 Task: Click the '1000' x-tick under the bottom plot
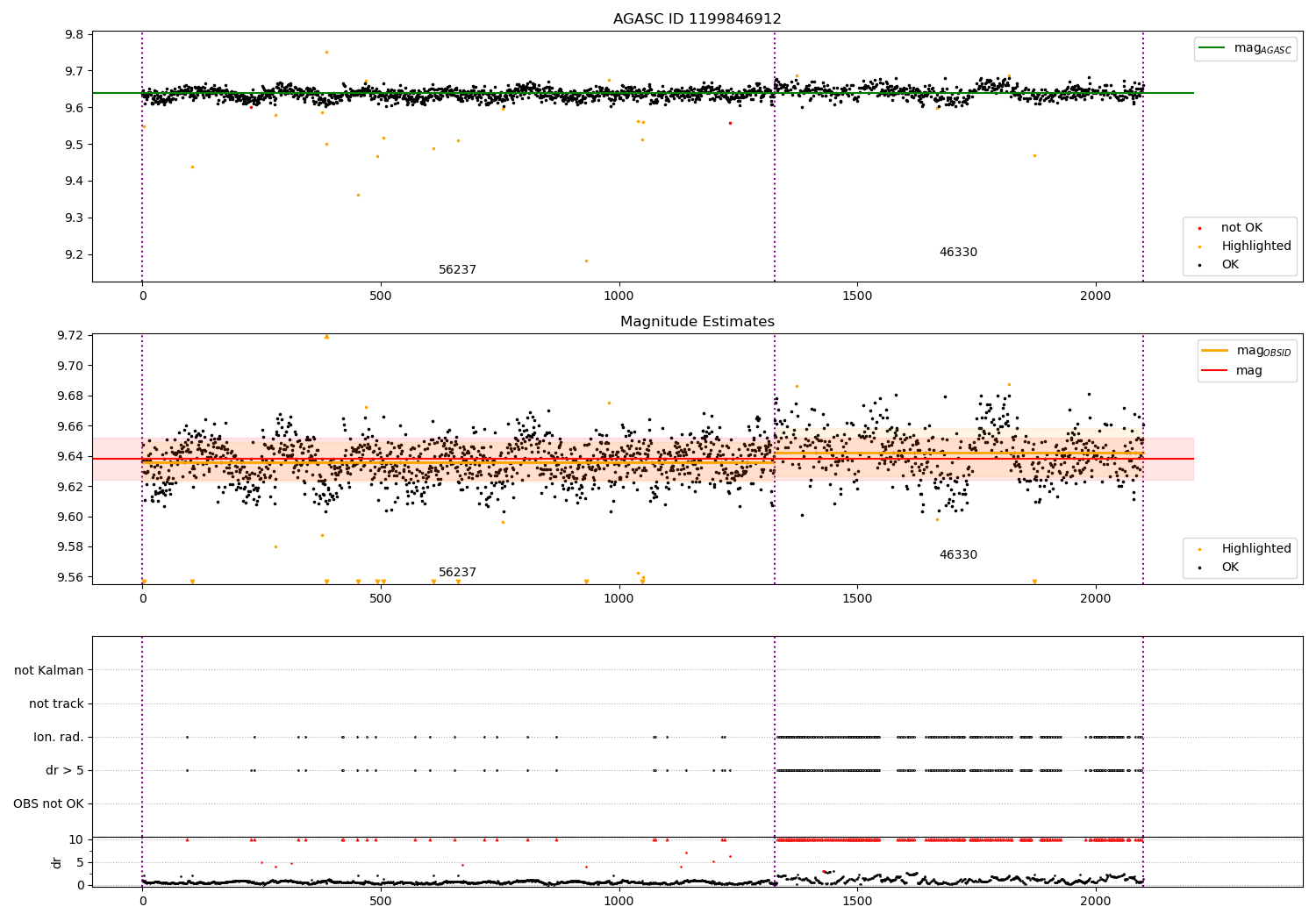[x=619, y=902]
